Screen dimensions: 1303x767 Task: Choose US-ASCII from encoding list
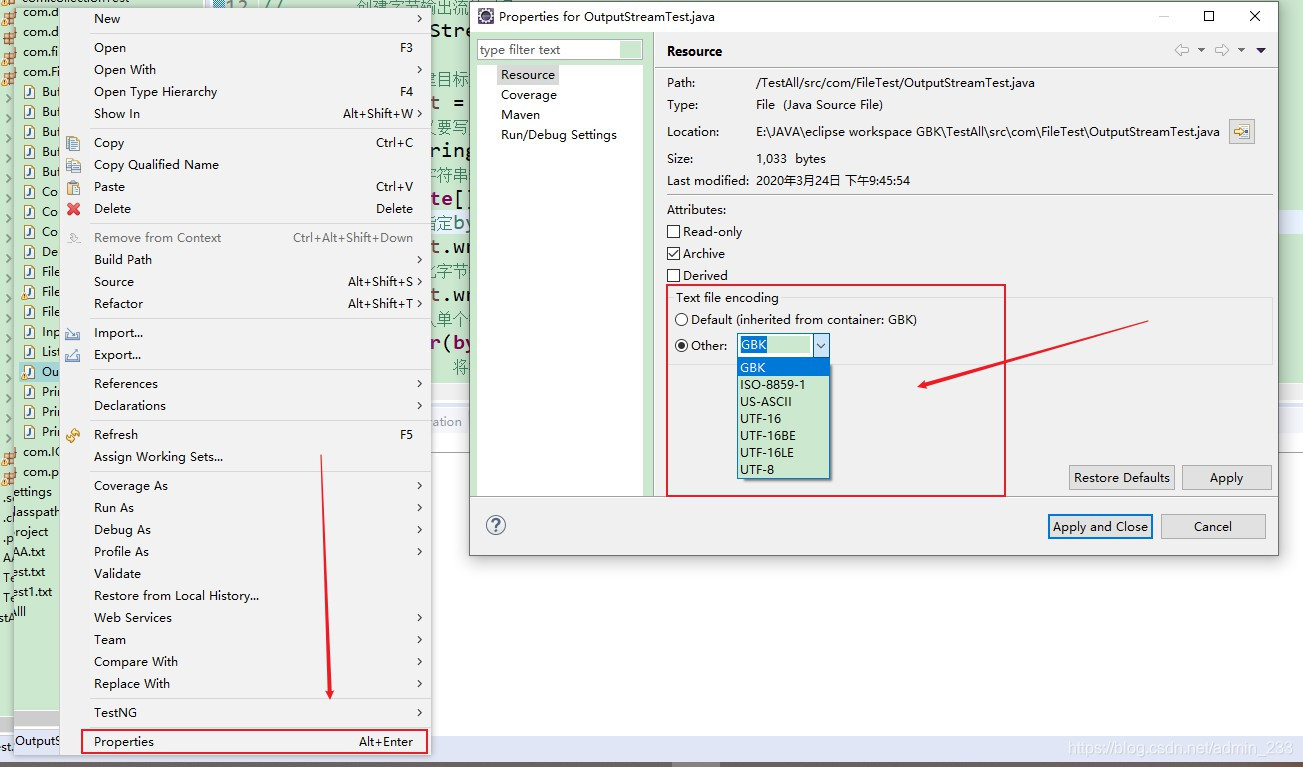[x=783, y=401]
